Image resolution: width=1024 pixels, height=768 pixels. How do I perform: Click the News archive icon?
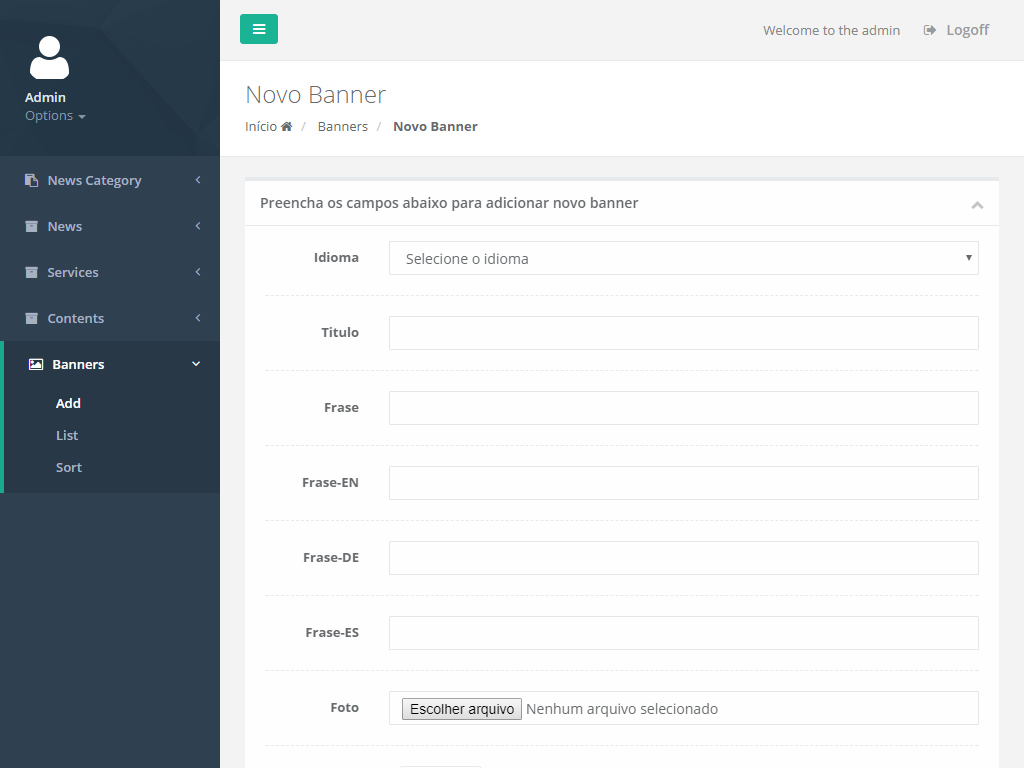(x=31, y=226)
